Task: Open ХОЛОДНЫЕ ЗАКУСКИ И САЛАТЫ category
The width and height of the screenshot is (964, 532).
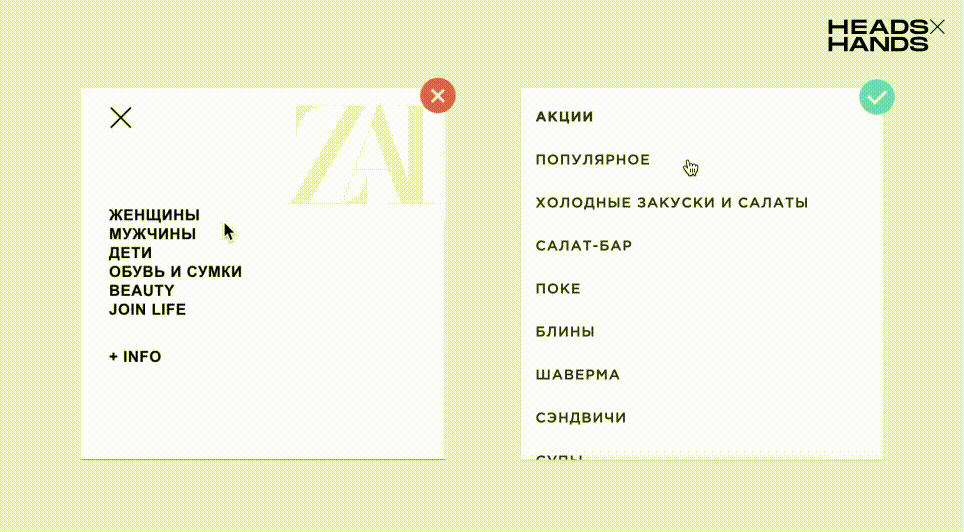Action: [x=671, y=203]
